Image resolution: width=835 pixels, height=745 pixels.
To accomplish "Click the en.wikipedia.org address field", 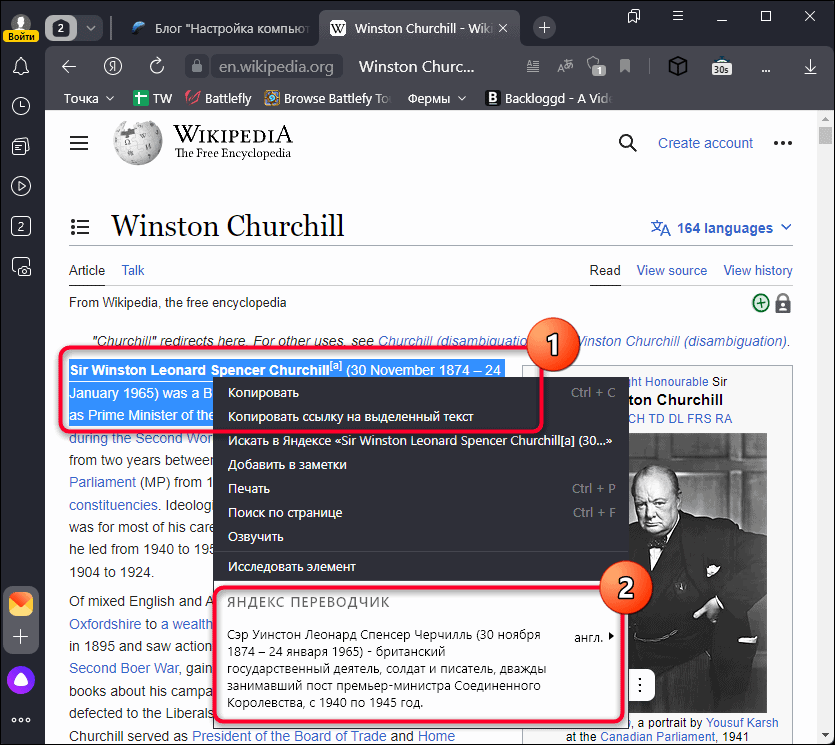I will pos(276,67).
